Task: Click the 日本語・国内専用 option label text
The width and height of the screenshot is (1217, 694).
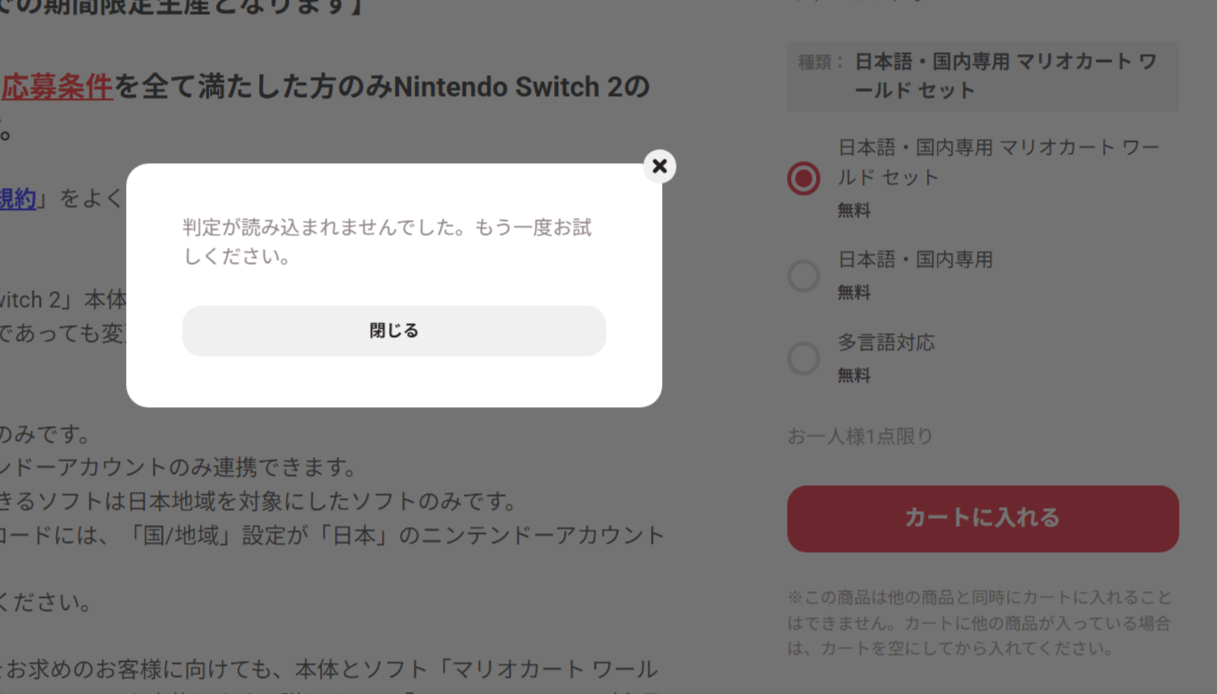Action: pyautogui.click(x=915, y=260)
